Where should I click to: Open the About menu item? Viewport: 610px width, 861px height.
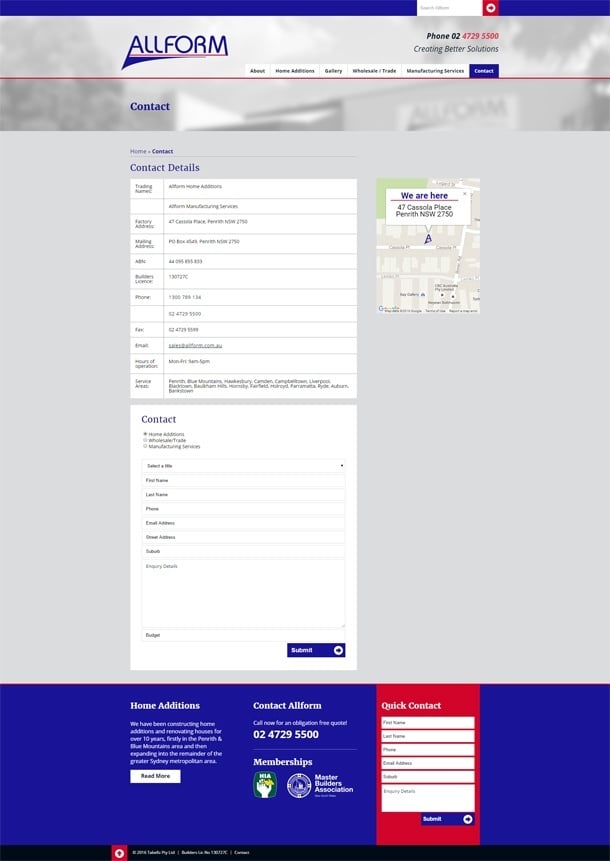tap(258, 71)
